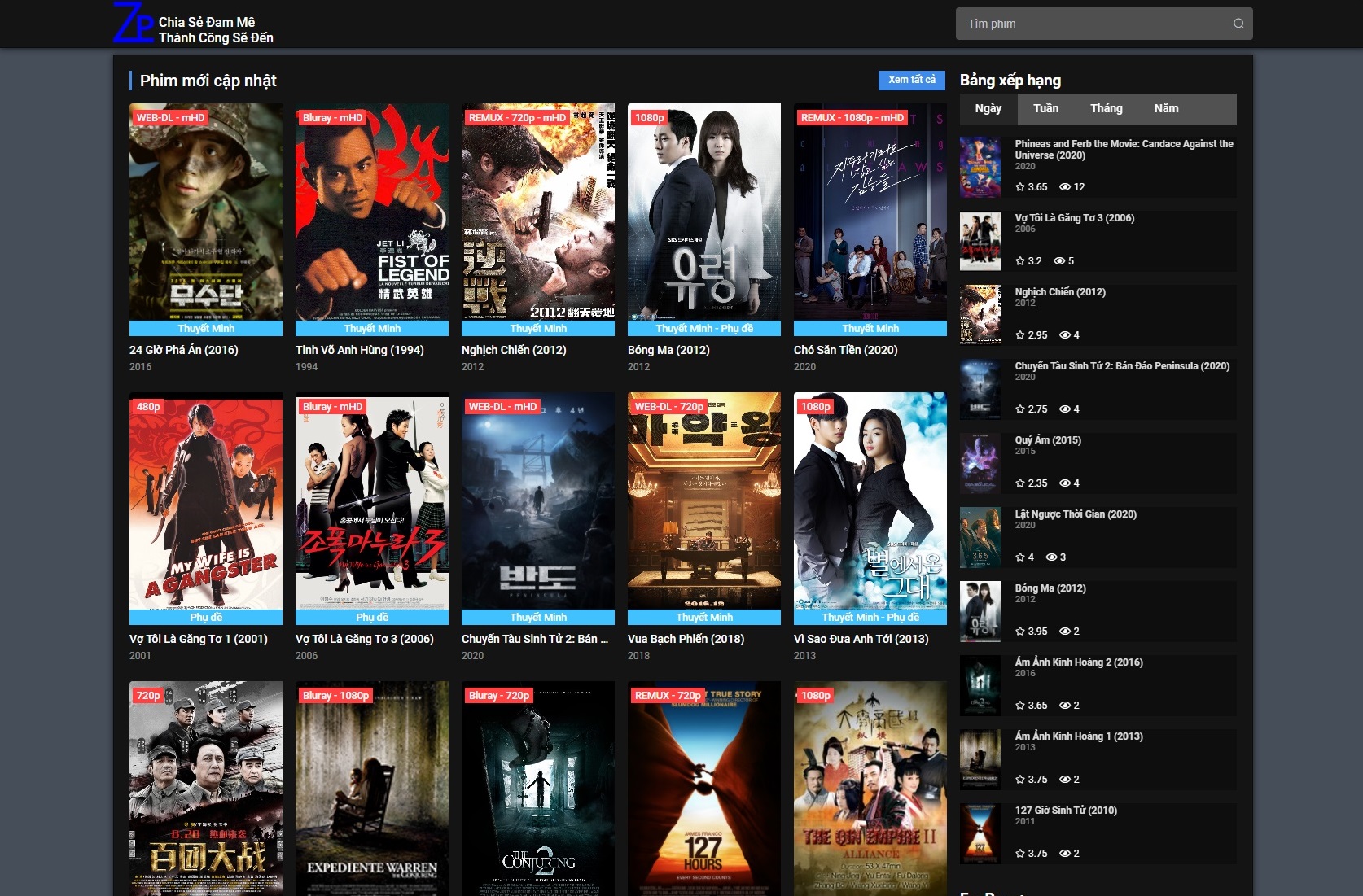Viewport: 1363px width, 896px height.
Task: Click the WEB-DL - mHD badge on 24 Giờ Phá Án
Action: (x=170, y=118)
